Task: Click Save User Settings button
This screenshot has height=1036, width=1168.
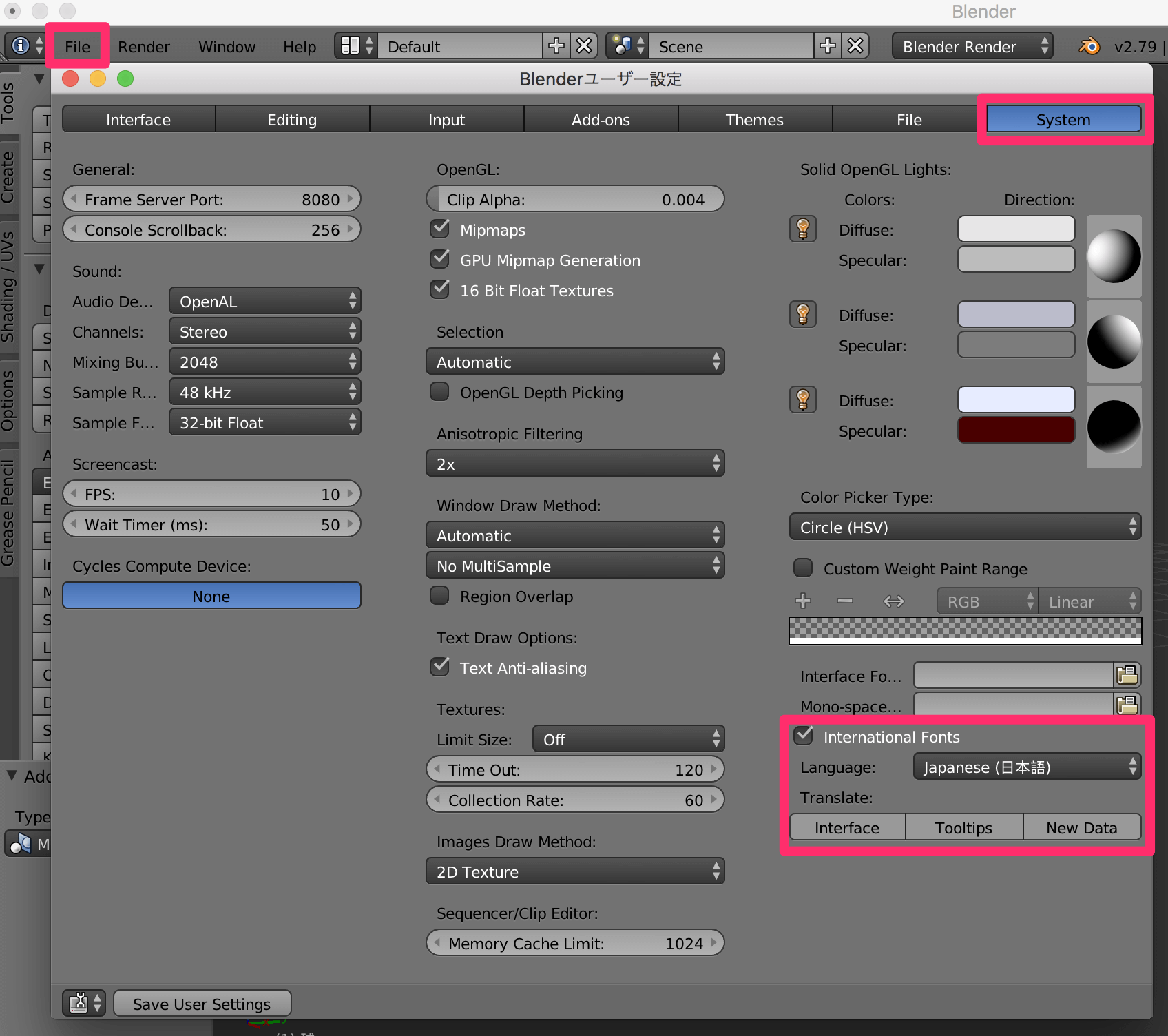Action: point(202,1004)
